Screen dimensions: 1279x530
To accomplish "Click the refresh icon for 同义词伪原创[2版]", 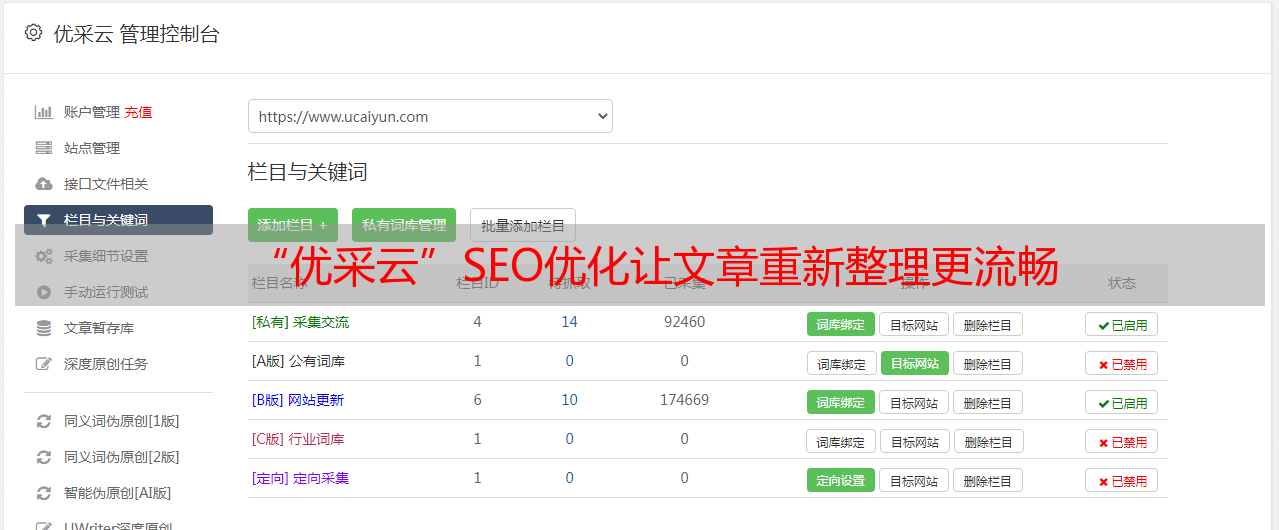I will (43, 457).
